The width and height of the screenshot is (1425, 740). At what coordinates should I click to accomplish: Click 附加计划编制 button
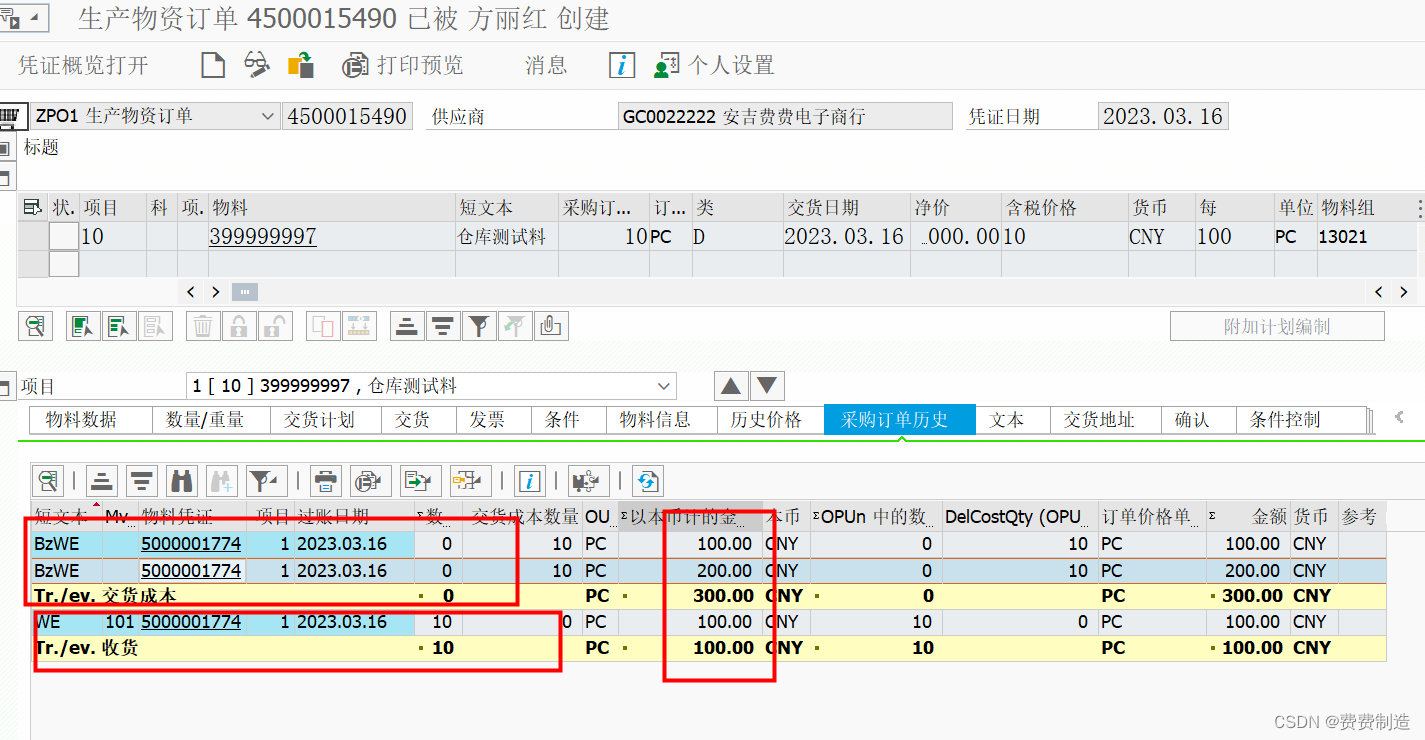pyautogui.click(x=1277, y=326)
